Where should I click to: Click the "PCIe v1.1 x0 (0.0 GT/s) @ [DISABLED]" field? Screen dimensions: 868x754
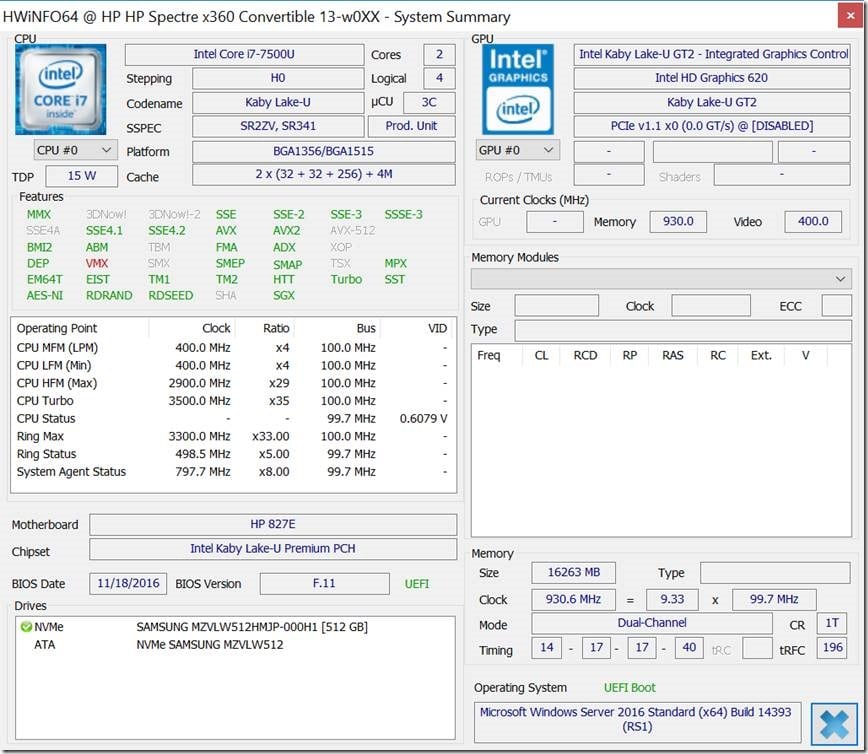click(711, 126)
